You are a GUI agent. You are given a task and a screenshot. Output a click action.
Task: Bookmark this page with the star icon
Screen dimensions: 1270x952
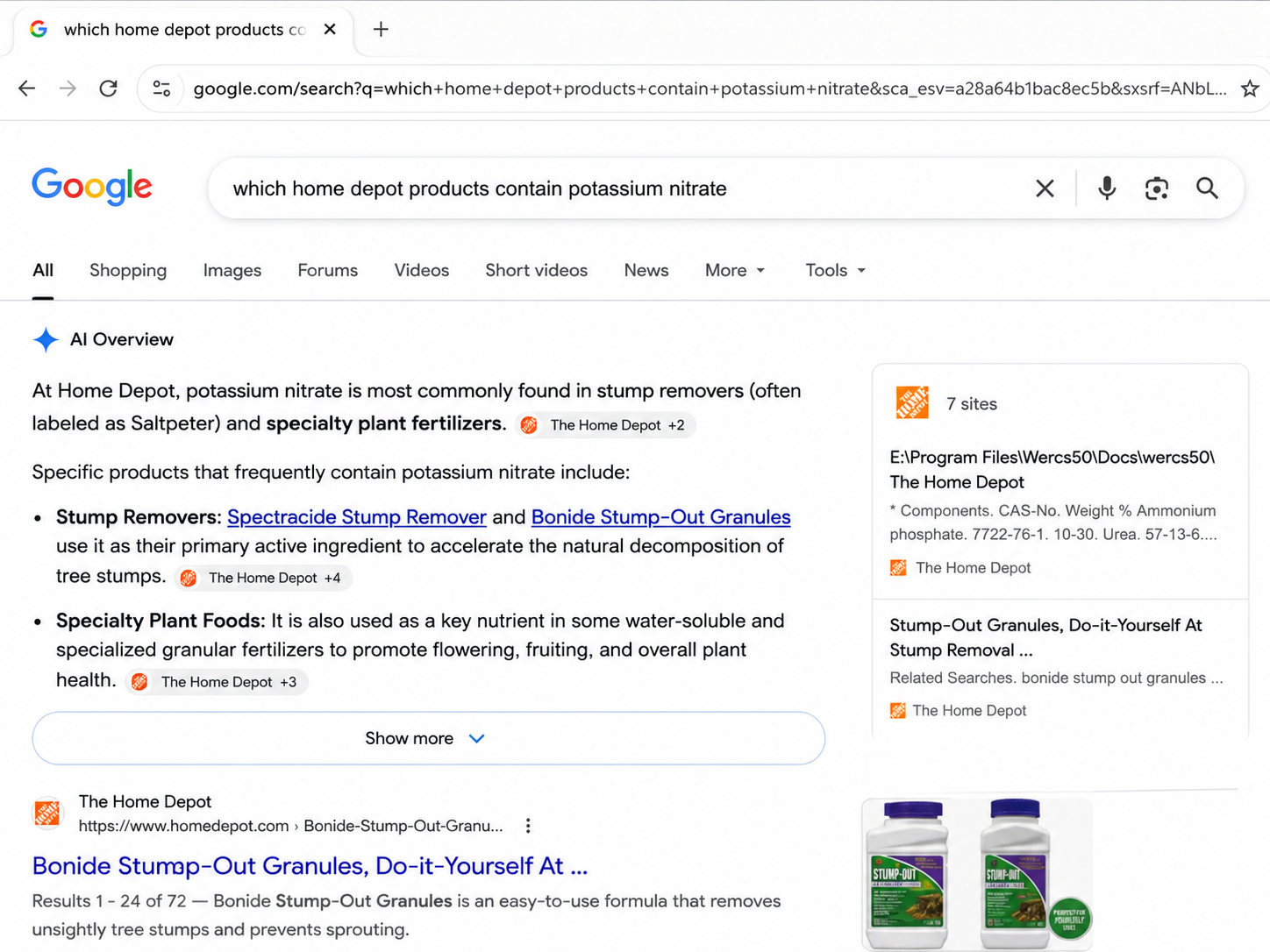tap(1250, 89)
